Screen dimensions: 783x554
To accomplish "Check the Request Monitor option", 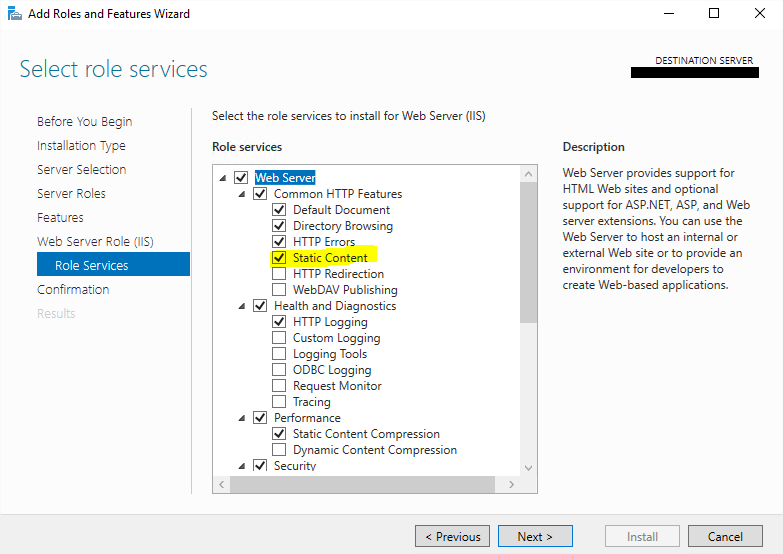I will click(x=279, y=386).
